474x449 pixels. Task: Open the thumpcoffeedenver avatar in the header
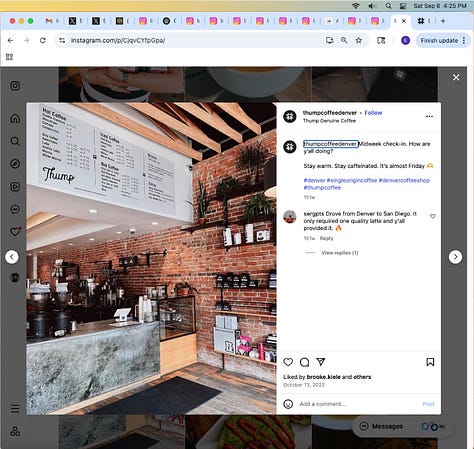tap(290, 117)
